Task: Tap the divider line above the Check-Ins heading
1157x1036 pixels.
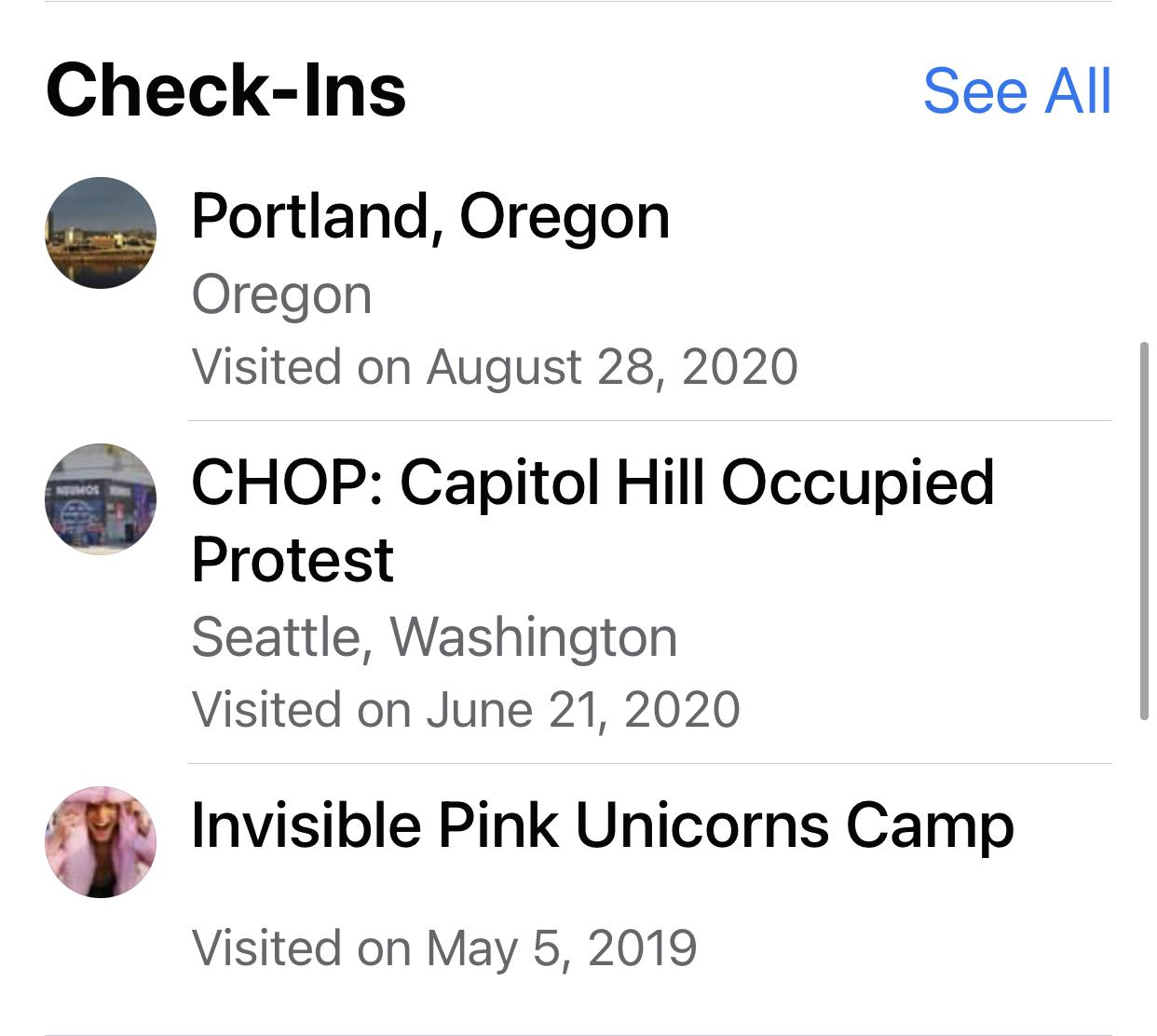Action: 578,2
